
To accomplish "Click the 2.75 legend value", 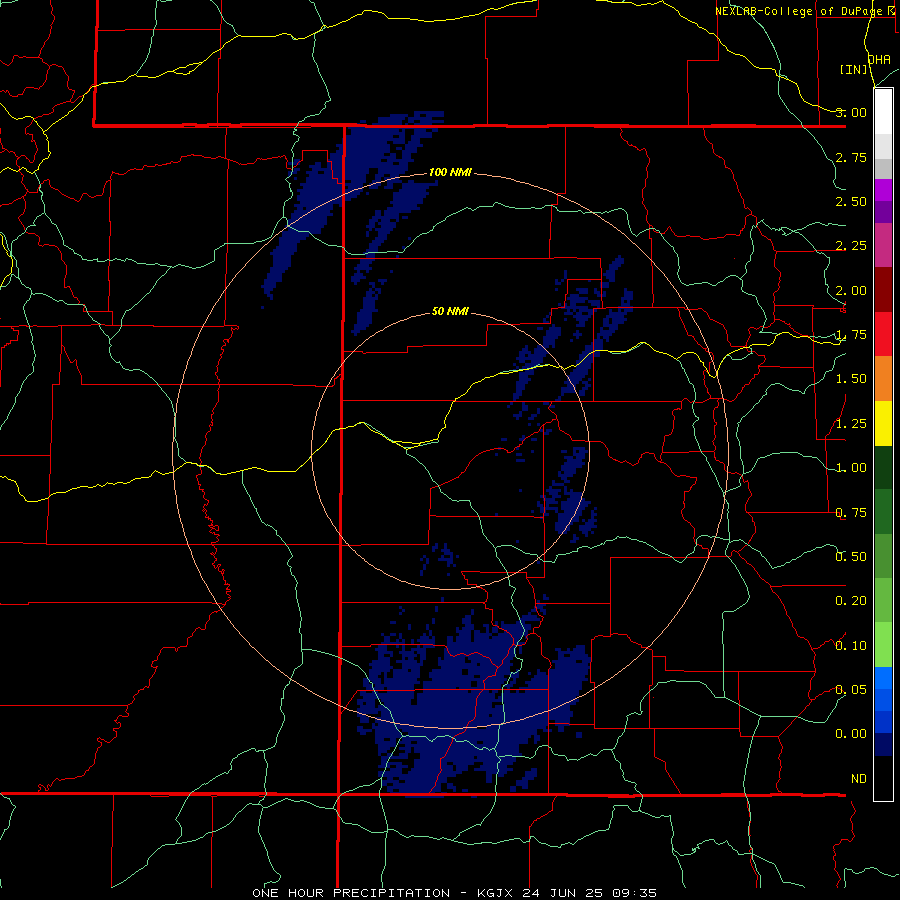I will [x=851, y=157].
